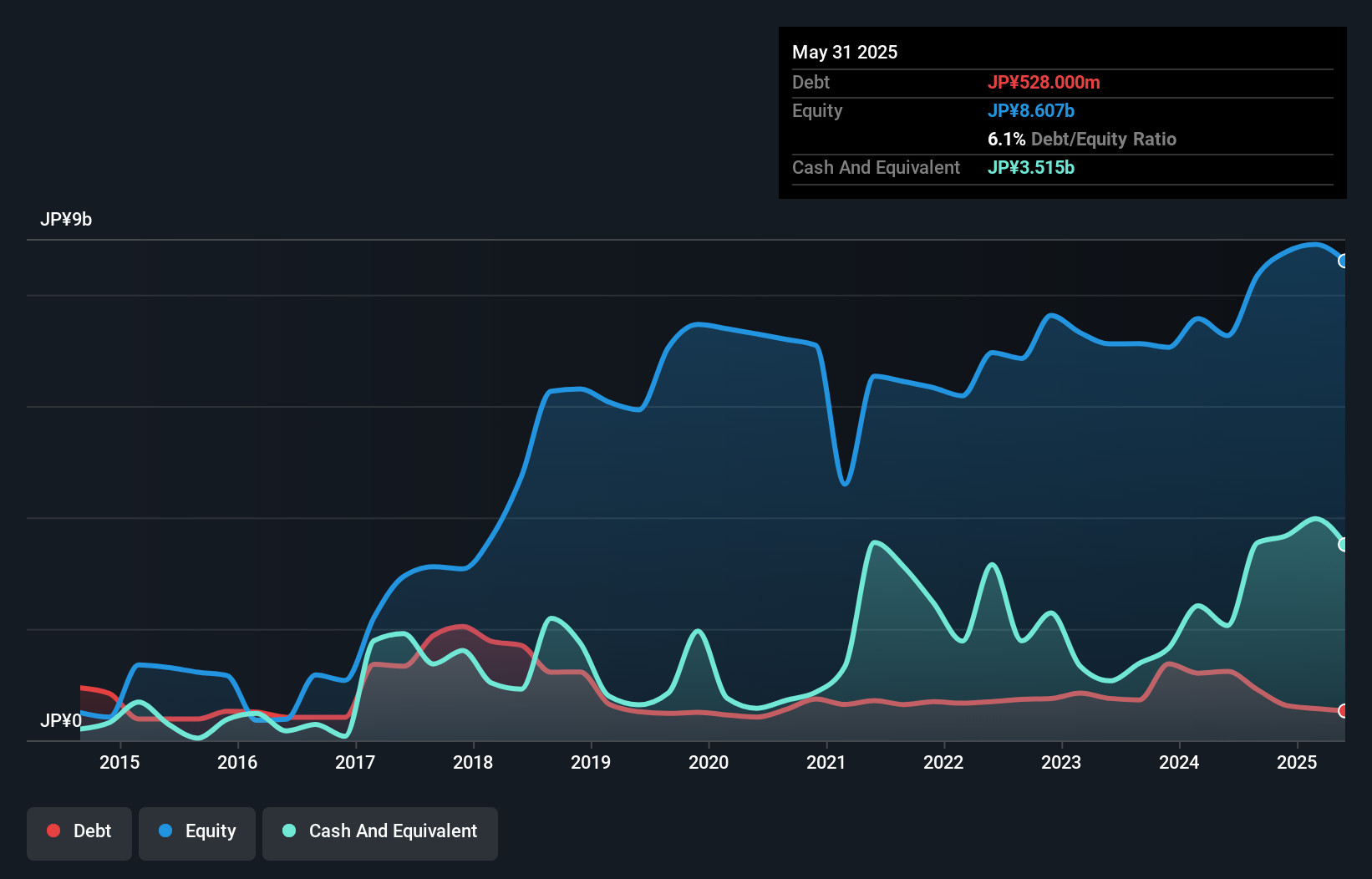Screen dimensions: 1372x879
Task: Click the JP¥8.607b Equity value link
Action: point(1032,110)
